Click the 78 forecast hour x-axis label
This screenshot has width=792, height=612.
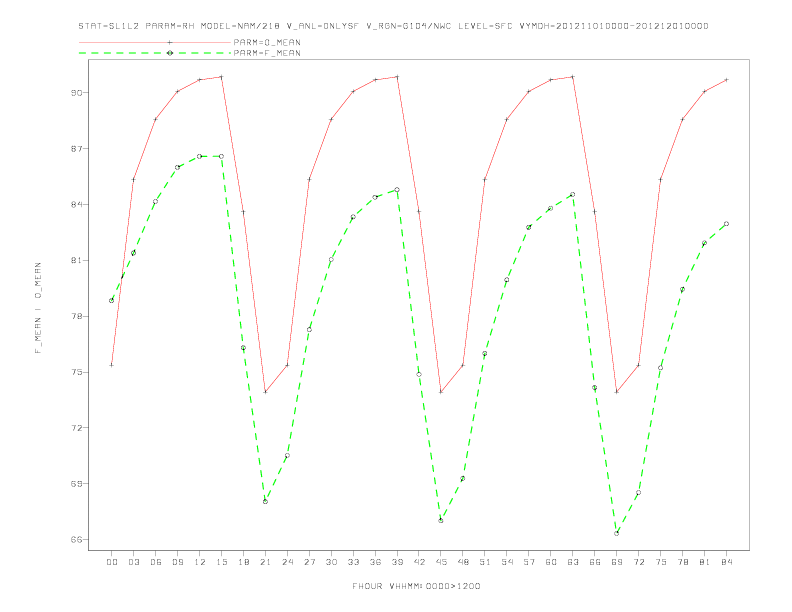pos(682,562)
